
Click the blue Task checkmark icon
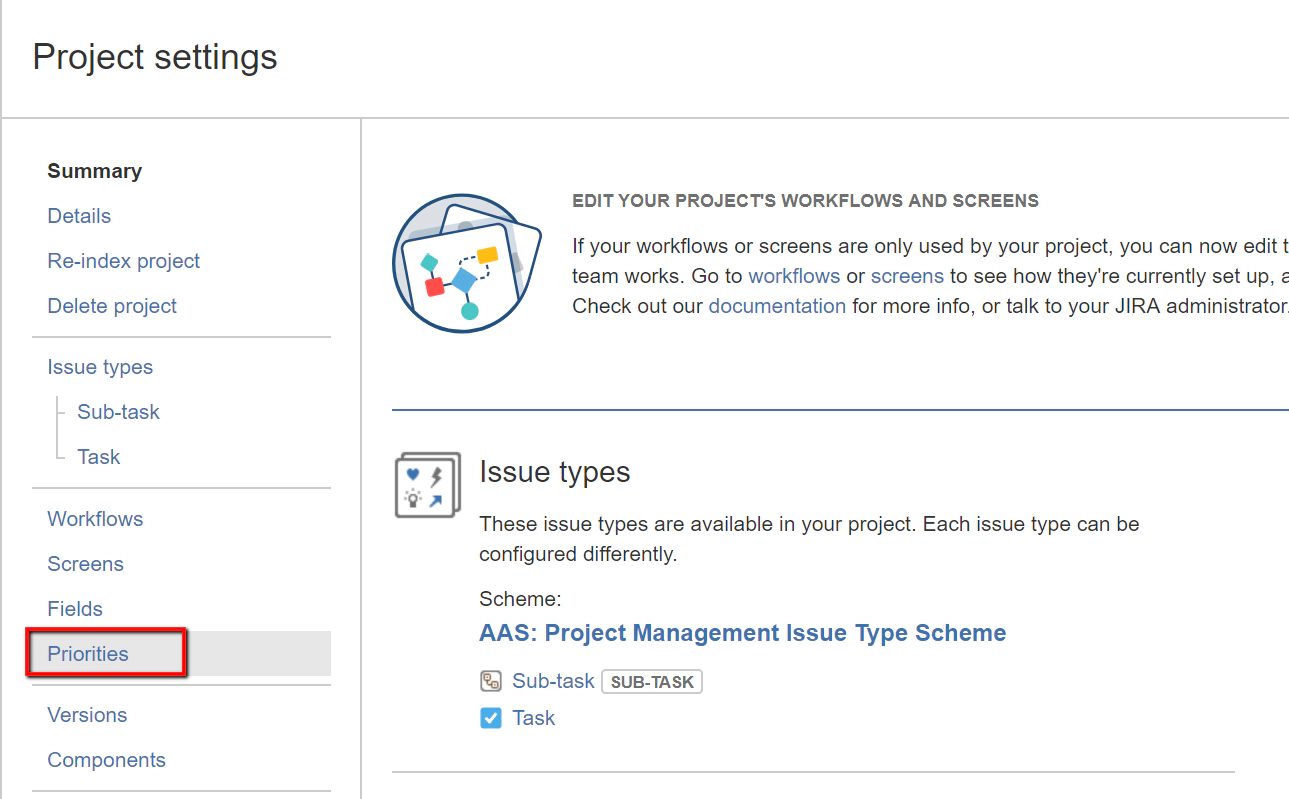[x=490, y=717]
